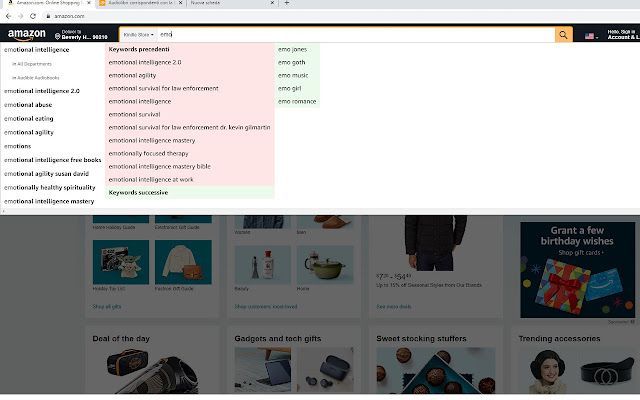The image size is (640, 400).
Task: Select left-column suggestion emotional intelligence 2.0
Action: [42, 91]
